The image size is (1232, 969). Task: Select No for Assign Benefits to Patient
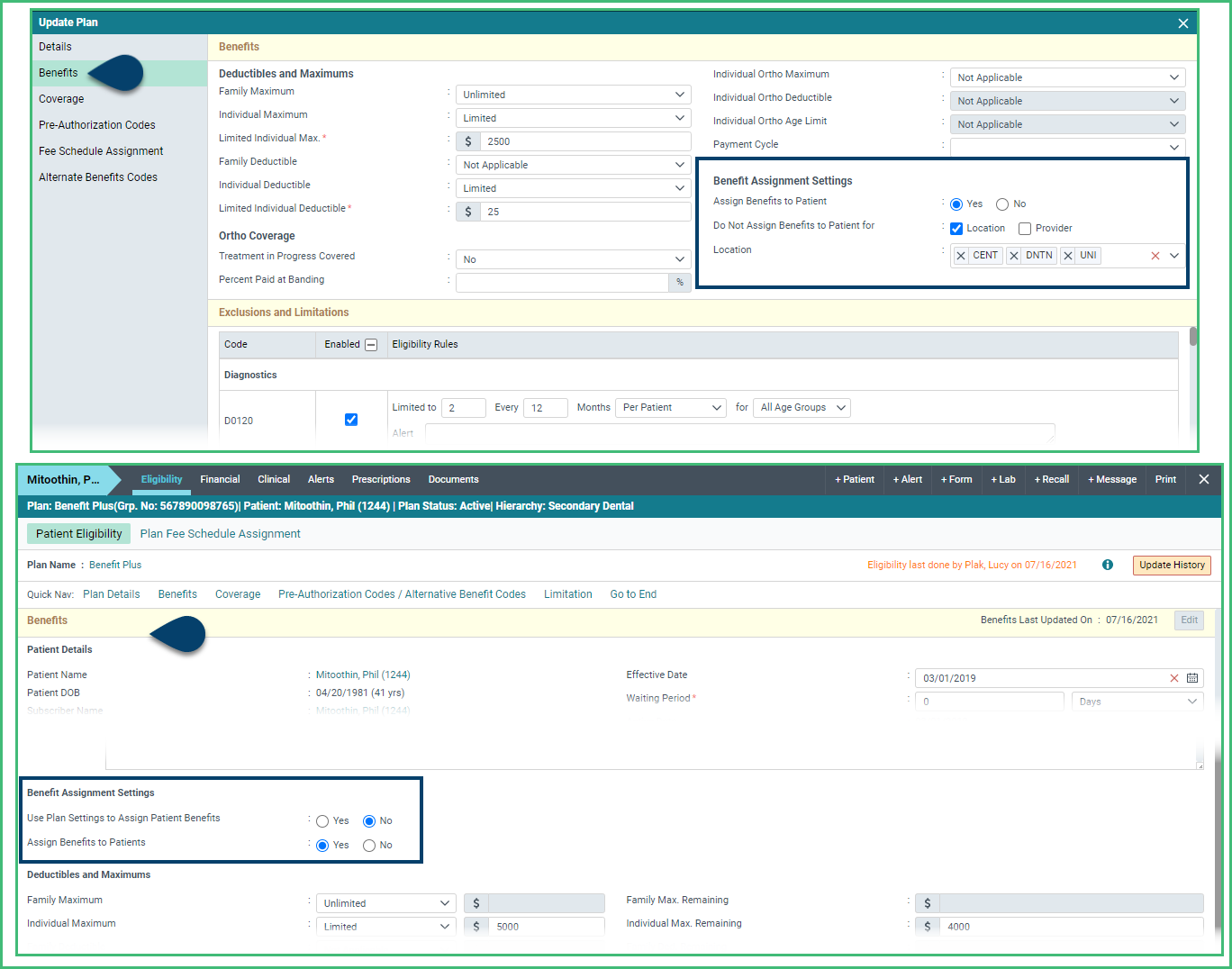(1002, 204)
